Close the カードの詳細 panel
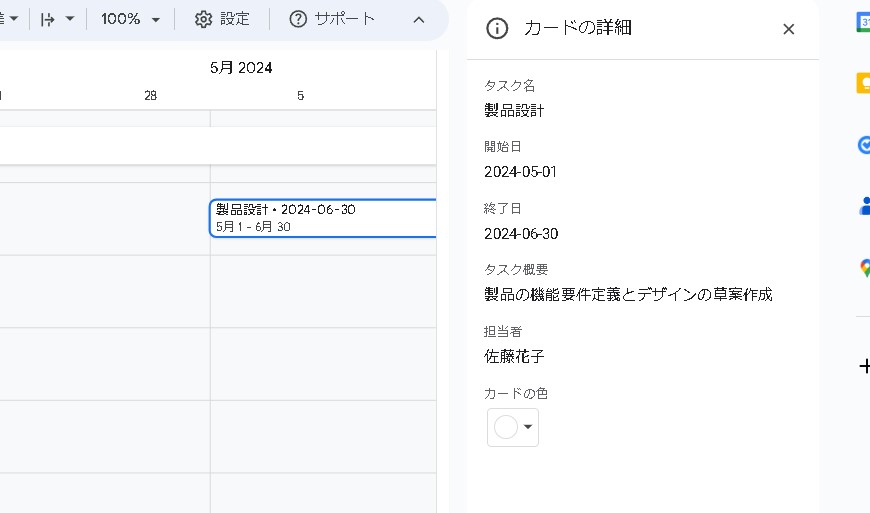 (x=788, y=29)
